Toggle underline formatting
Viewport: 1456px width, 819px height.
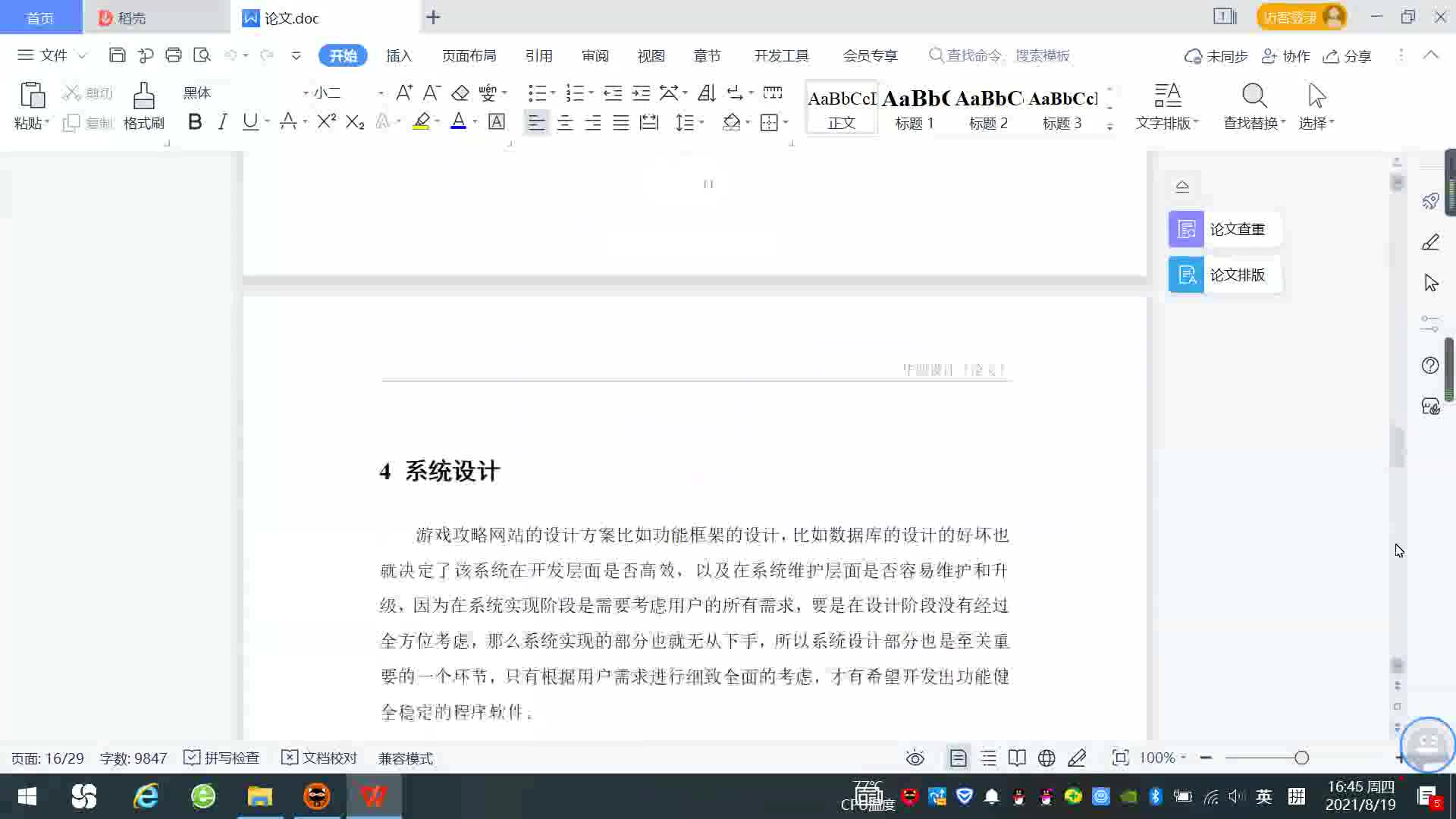point(249,121)
